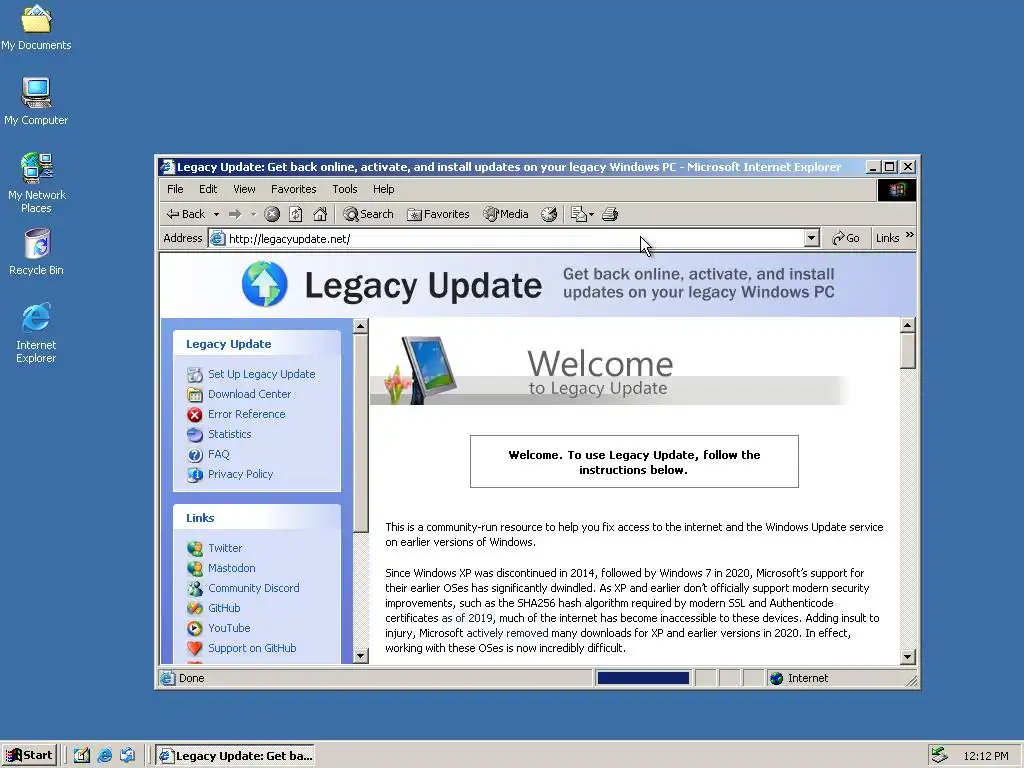Click the main content scroll down arrow
Viewport: 1024px width, 768px height.
[x=907, y=657]
